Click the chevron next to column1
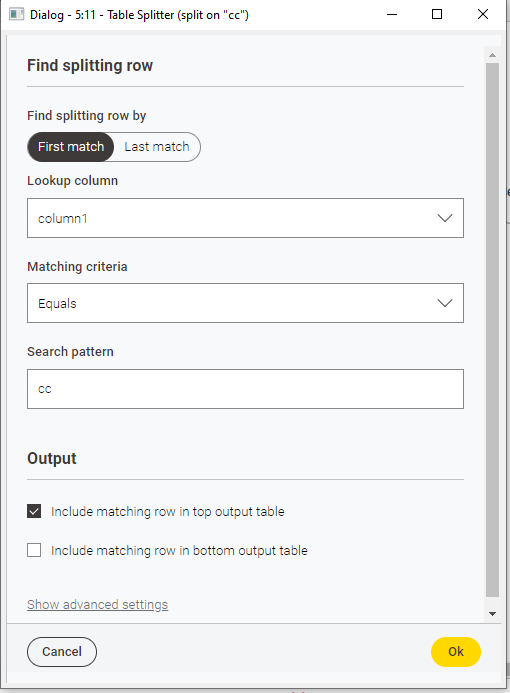The image size is (510, 693). 445,218
